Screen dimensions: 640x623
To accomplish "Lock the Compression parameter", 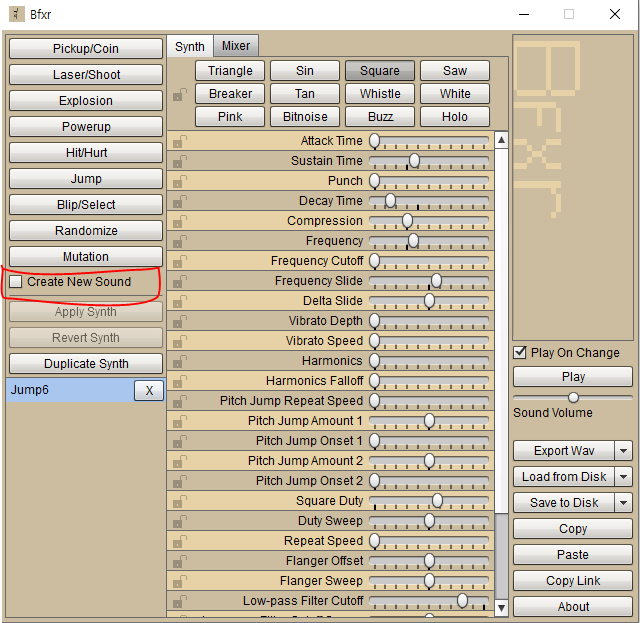I will [x=180, y=221].
